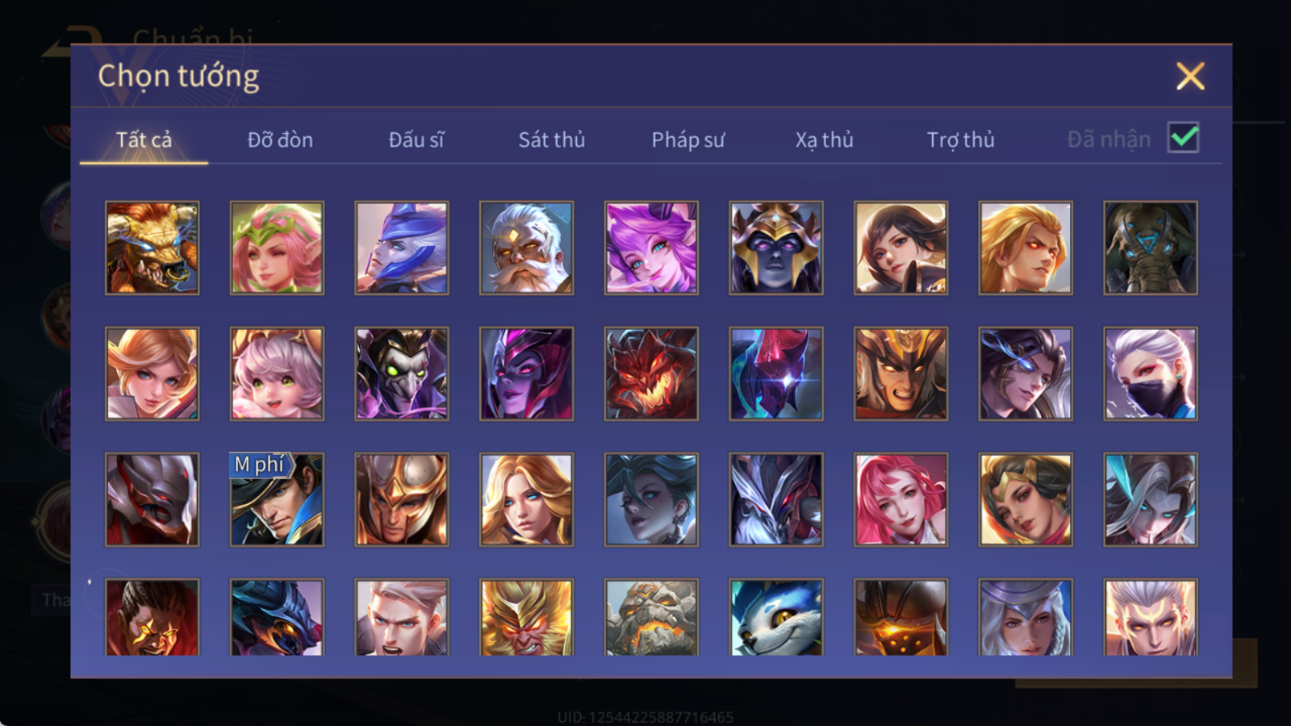Choose the purple-haired horned girl hero
Image resolution: width=1291 pixels, height=726 pixels.
pos(651,248)
